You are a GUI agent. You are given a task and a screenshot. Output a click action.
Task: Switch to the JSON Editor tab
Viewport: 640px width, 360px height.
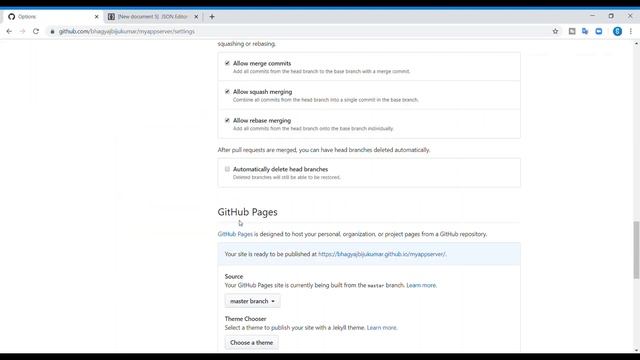153,17
